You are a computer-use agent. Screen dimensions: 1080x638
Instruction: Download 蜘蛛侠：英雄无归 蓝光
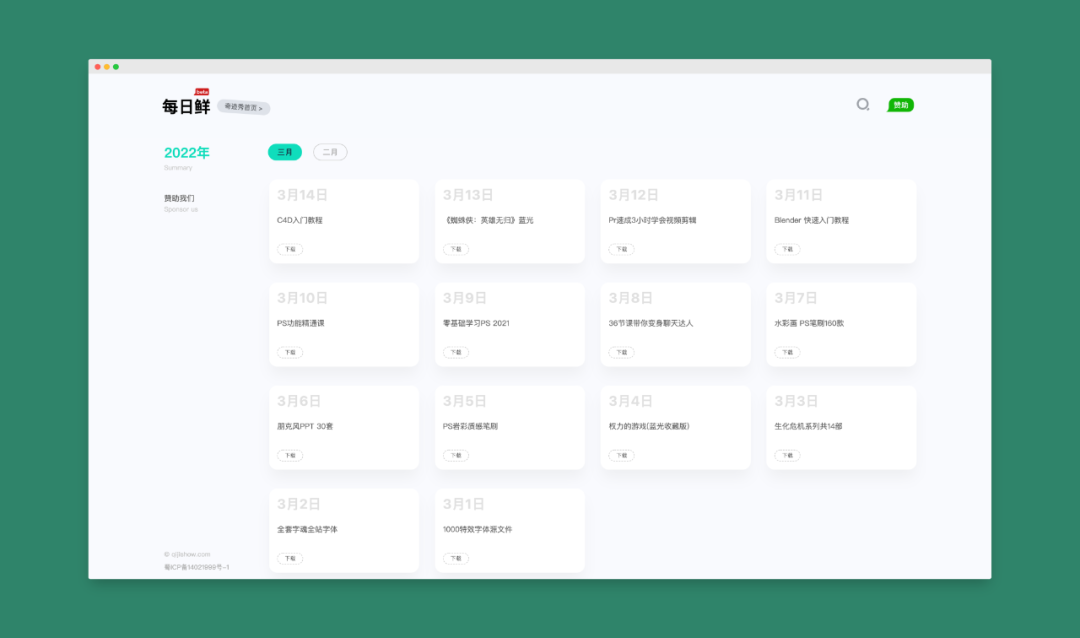point(456,249)
